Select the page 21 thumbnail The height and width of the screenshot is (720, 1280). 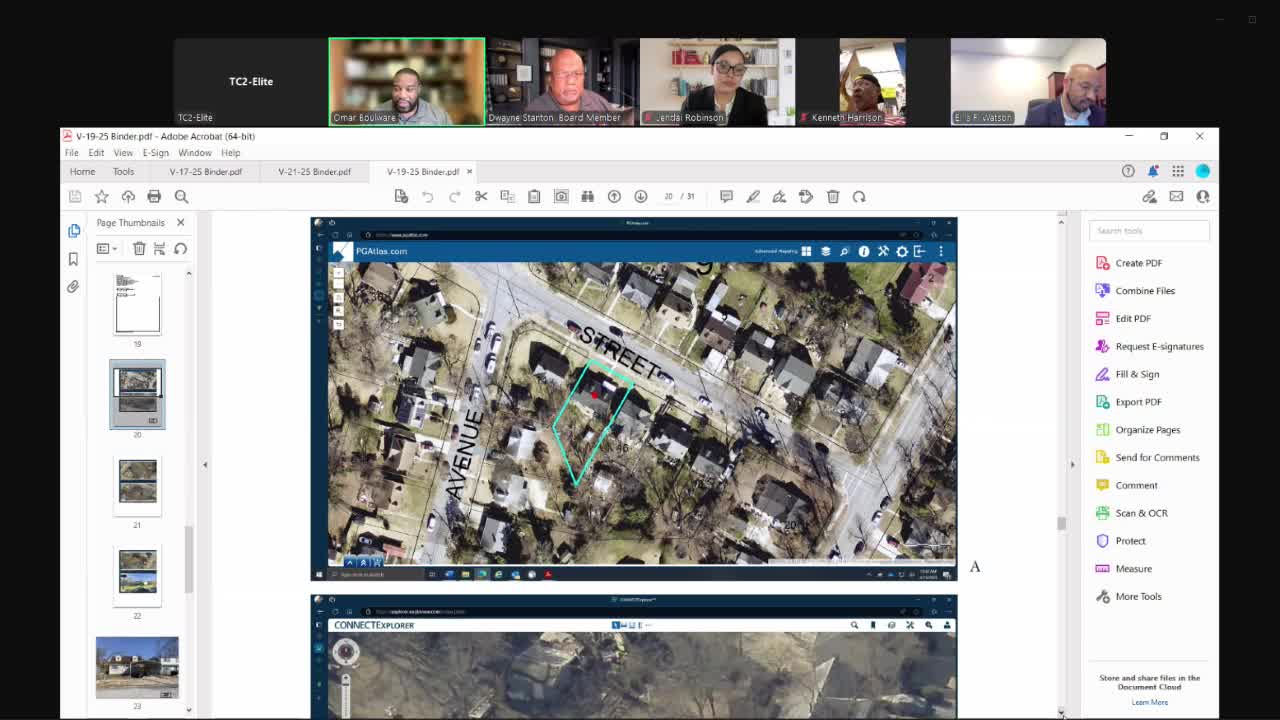[x=137, y=482]
